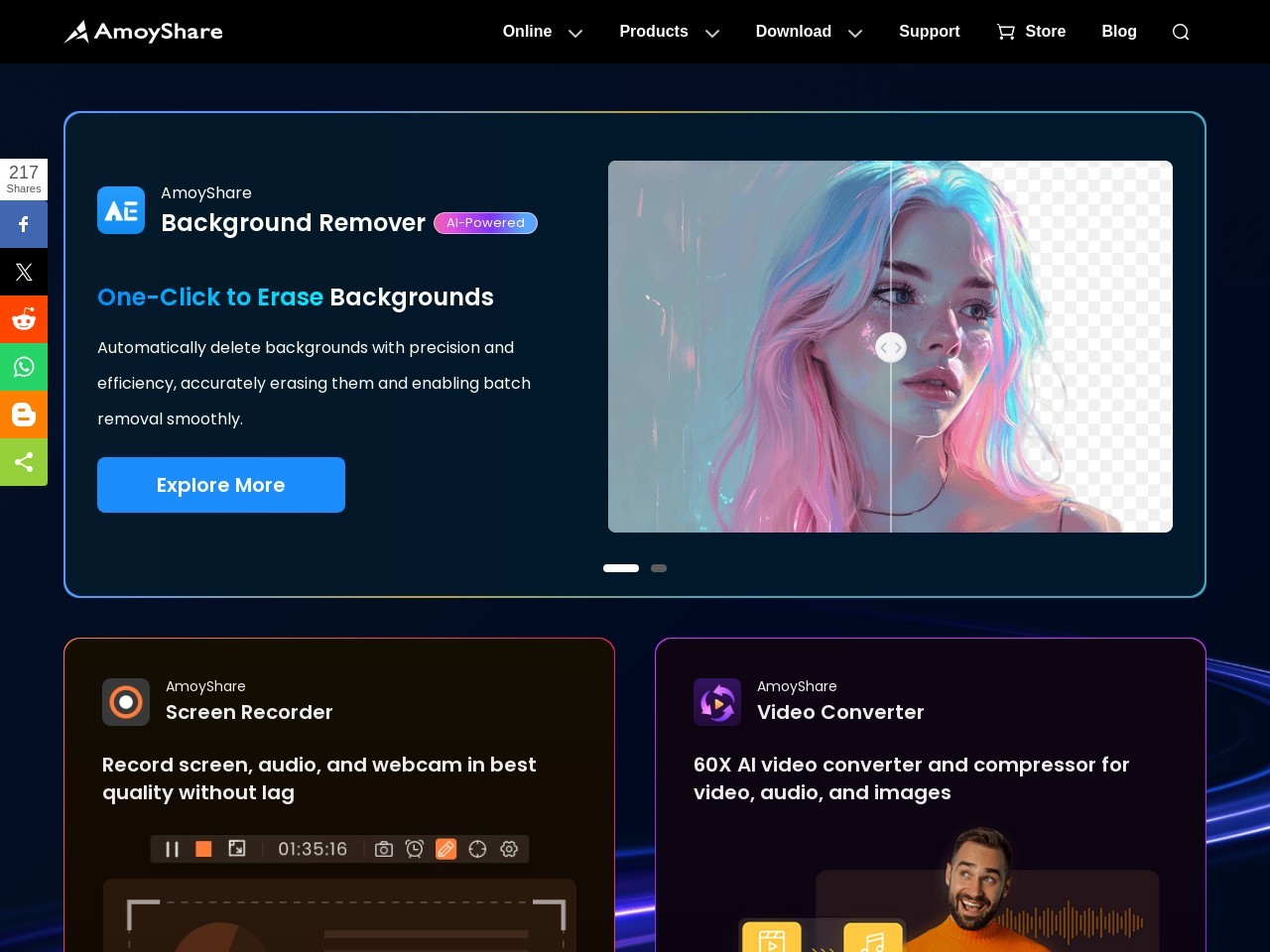Click the AmoyShare logo in header
This screenshot has height=952, width=1270.
click(x=144, y=32)
